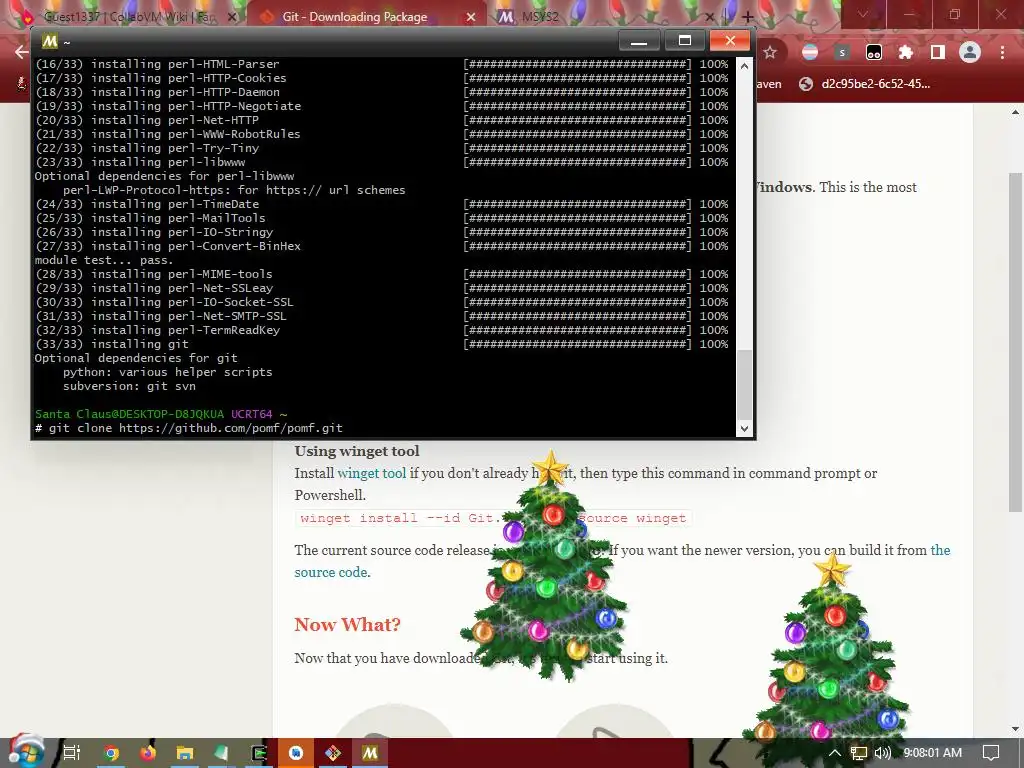Click the 'module test... pass.' line
This screenshot has width=1024, height=768.
click(104, 260)
